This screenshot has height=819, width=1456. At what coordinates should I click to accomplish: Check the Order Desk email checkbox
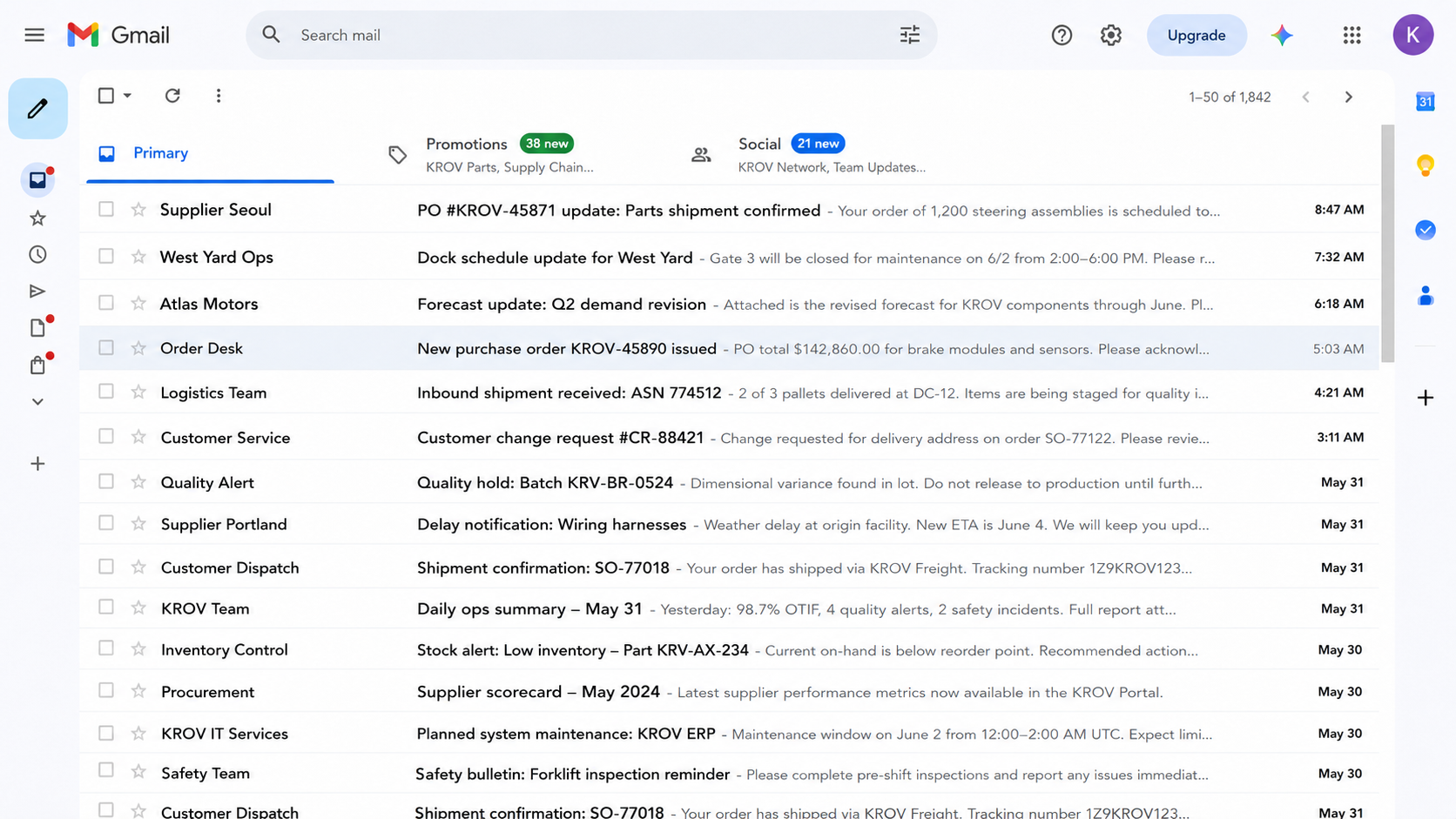click(106, 348)
